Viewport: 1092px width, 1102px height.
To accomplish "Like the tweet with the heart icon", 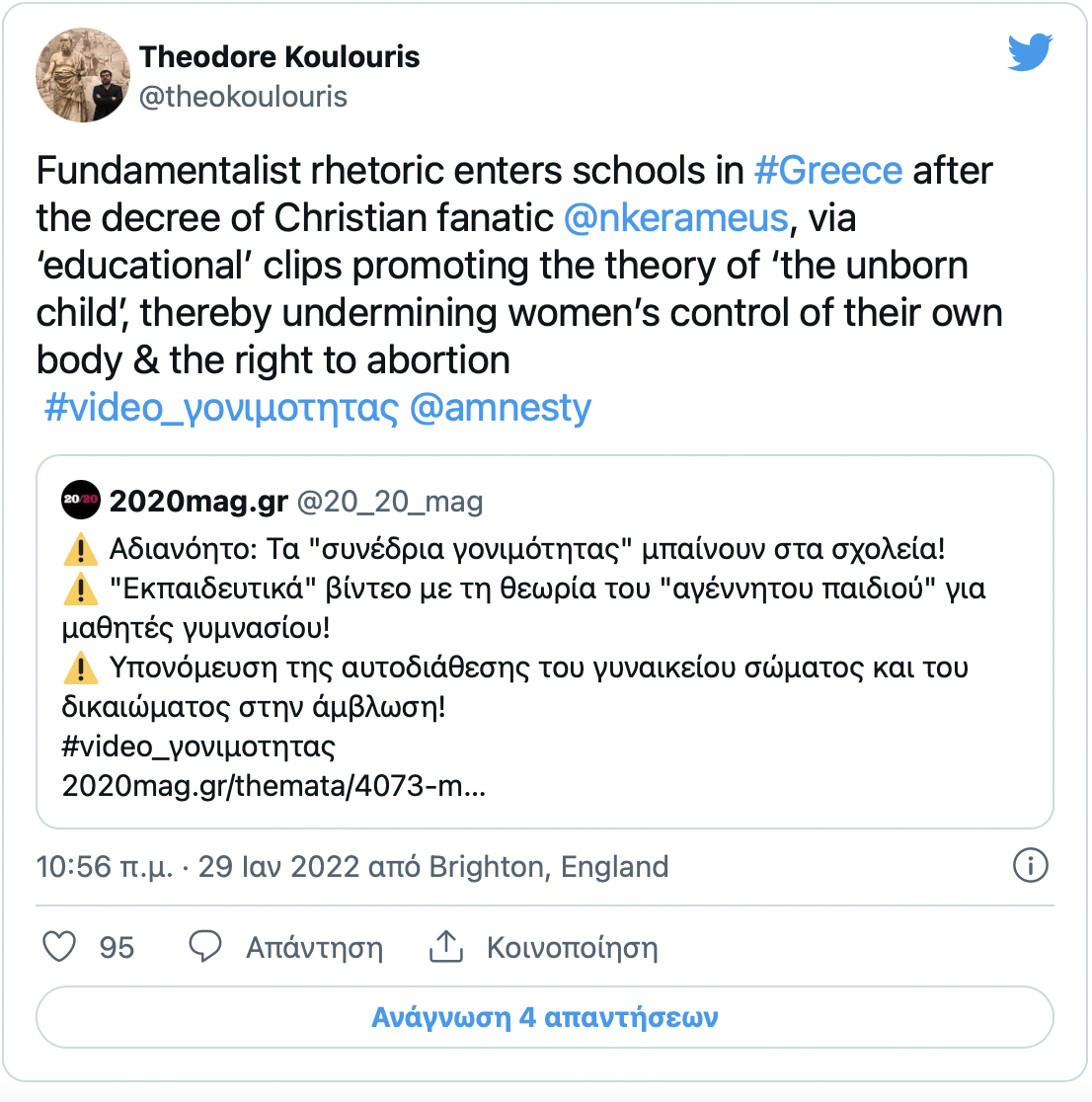I will tap(60, 947).
